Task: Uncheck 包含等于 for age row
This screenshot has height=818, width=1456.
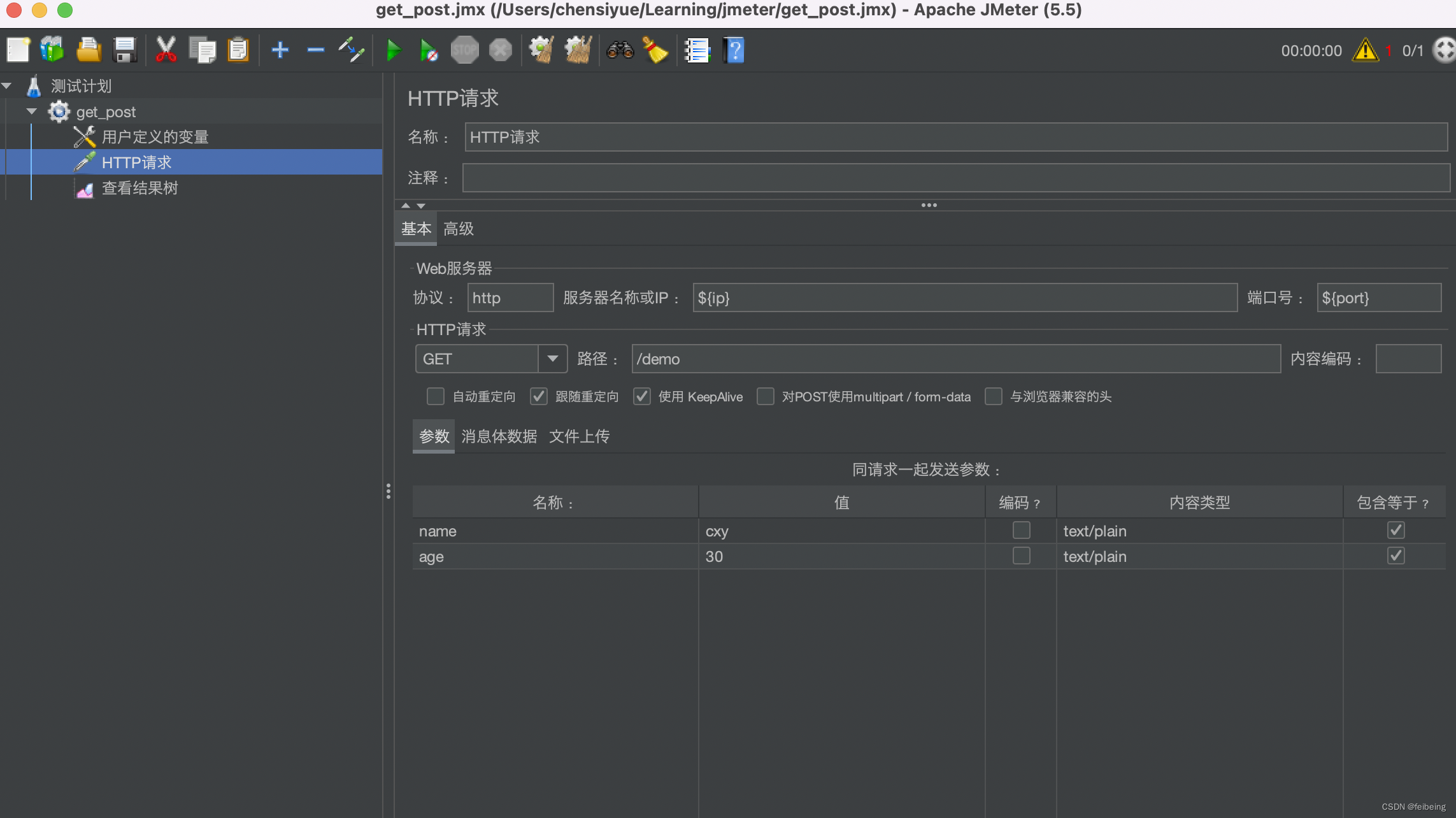Action: point(1396,556)
